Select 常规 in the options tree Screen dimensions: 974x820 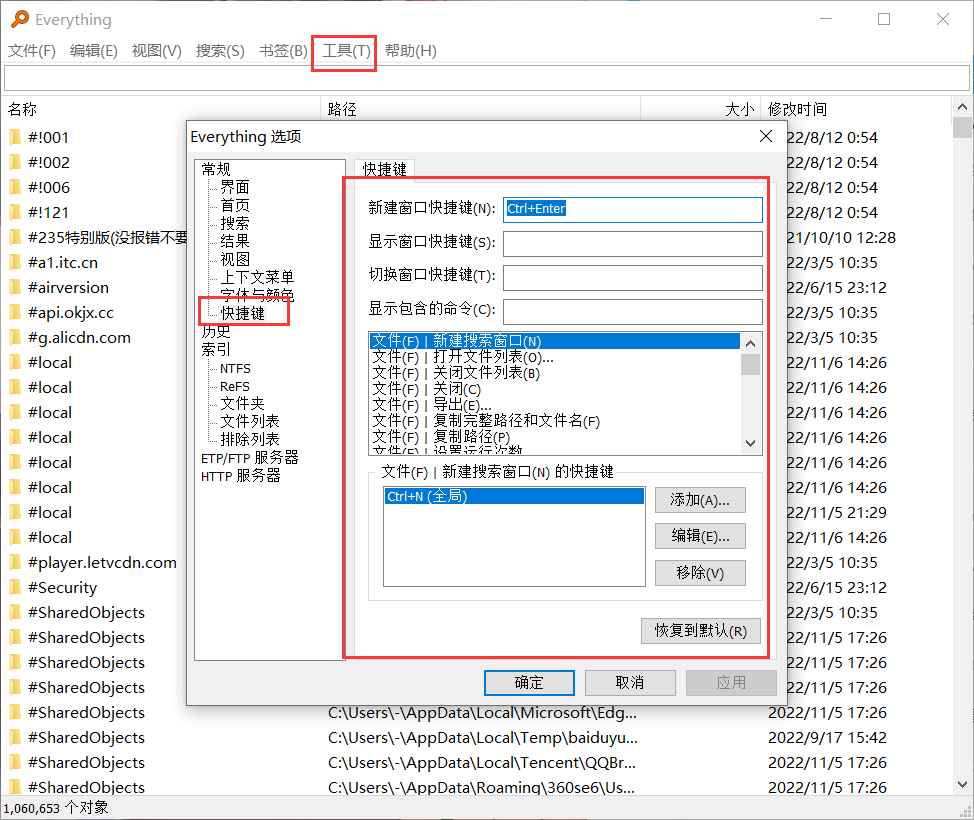(x=216, y=169)
